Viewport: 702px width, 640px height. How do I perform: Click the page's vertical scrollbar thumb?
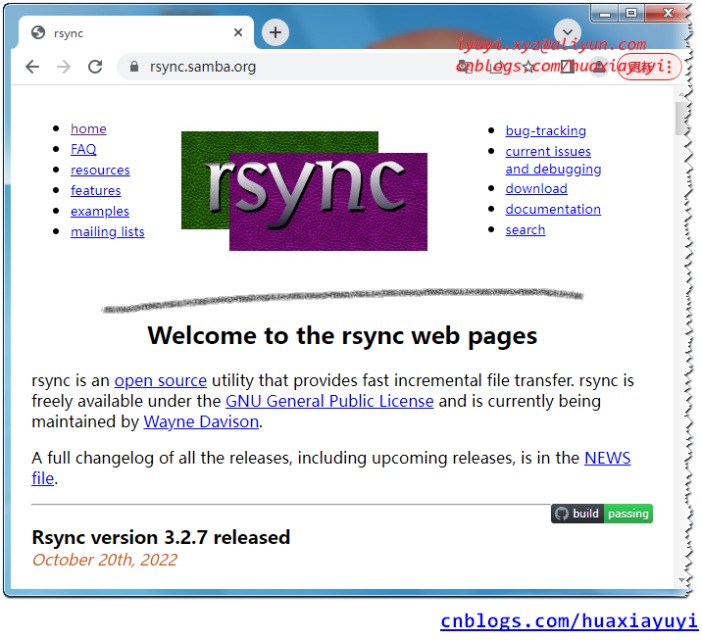click(x=681, y=119)
